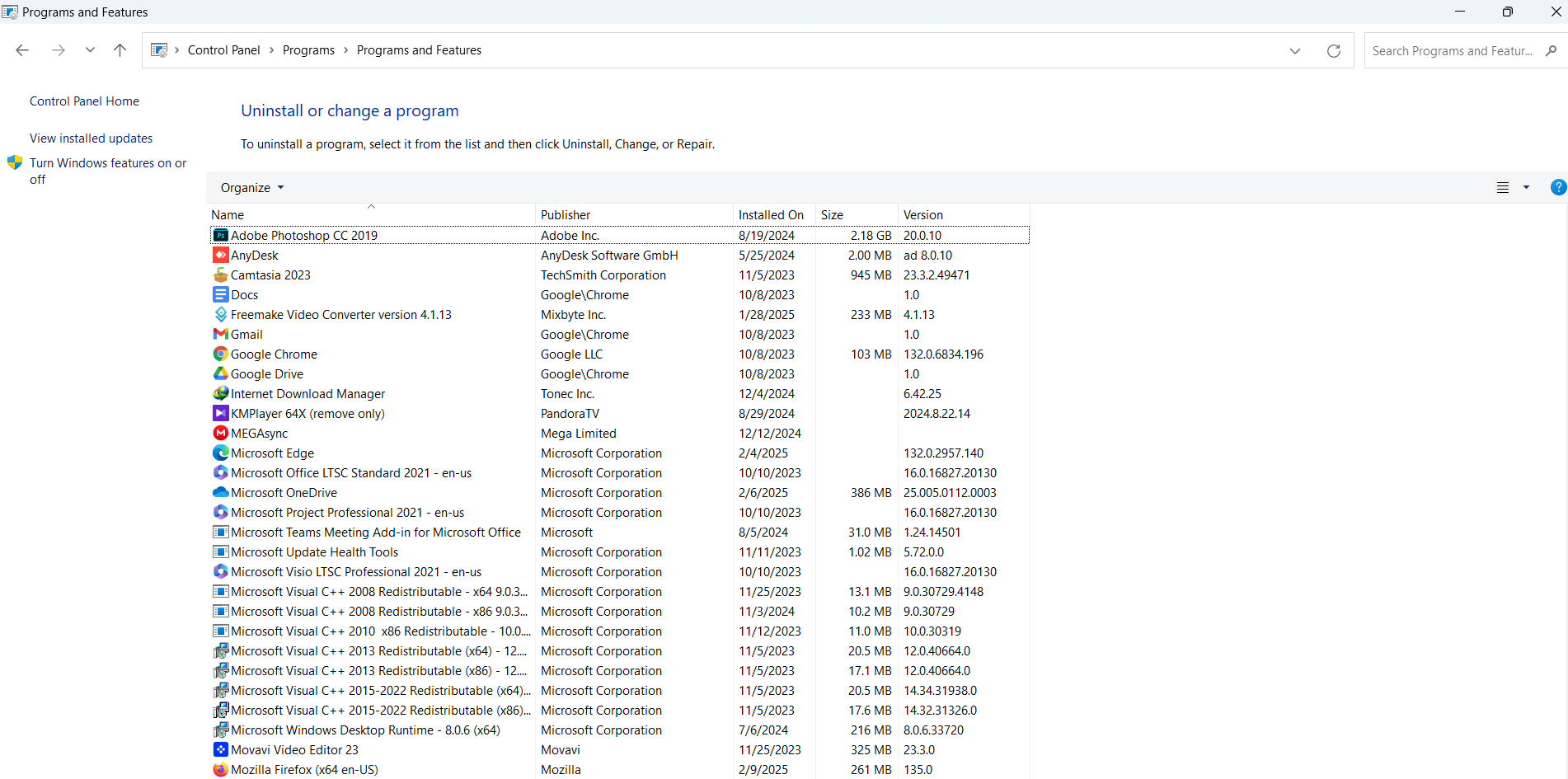Select Microsoft Visual C++ 2015-2022 Redistributable (x64)
The height and width of the screenshot is (779, 1568).
click(620, 691)
